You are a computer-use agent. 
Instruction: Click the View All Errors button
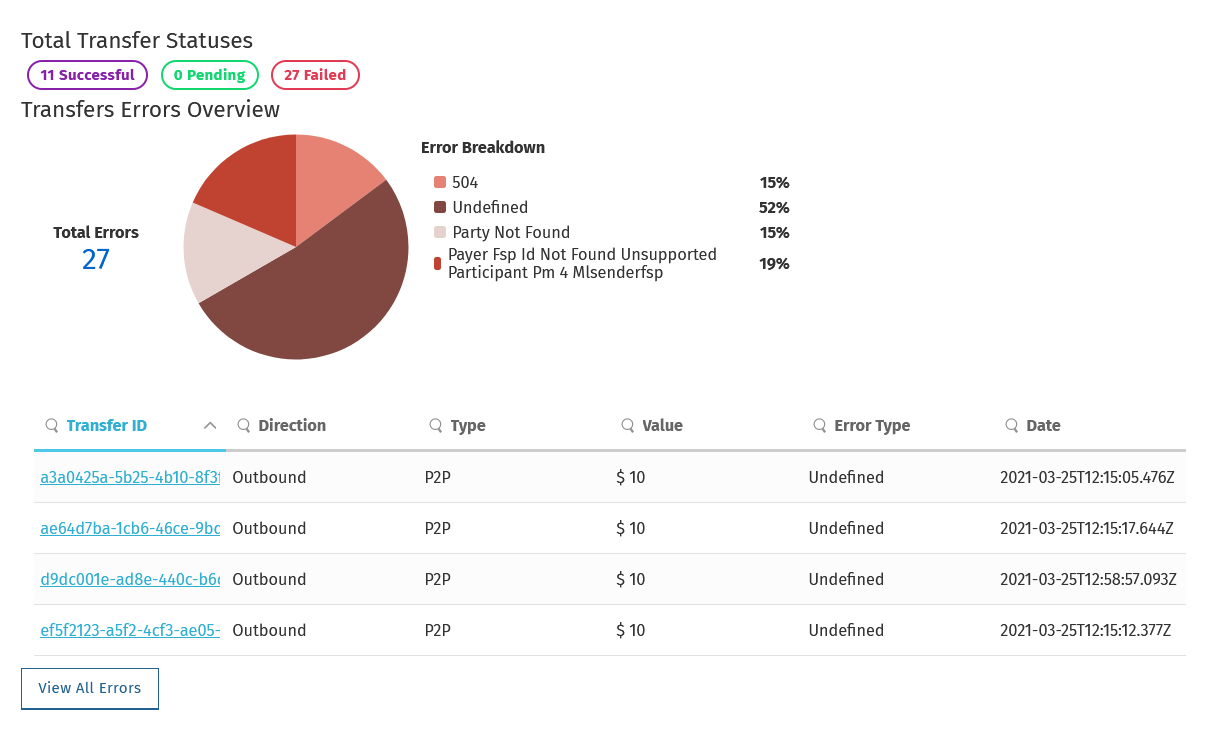click(89, 688)
